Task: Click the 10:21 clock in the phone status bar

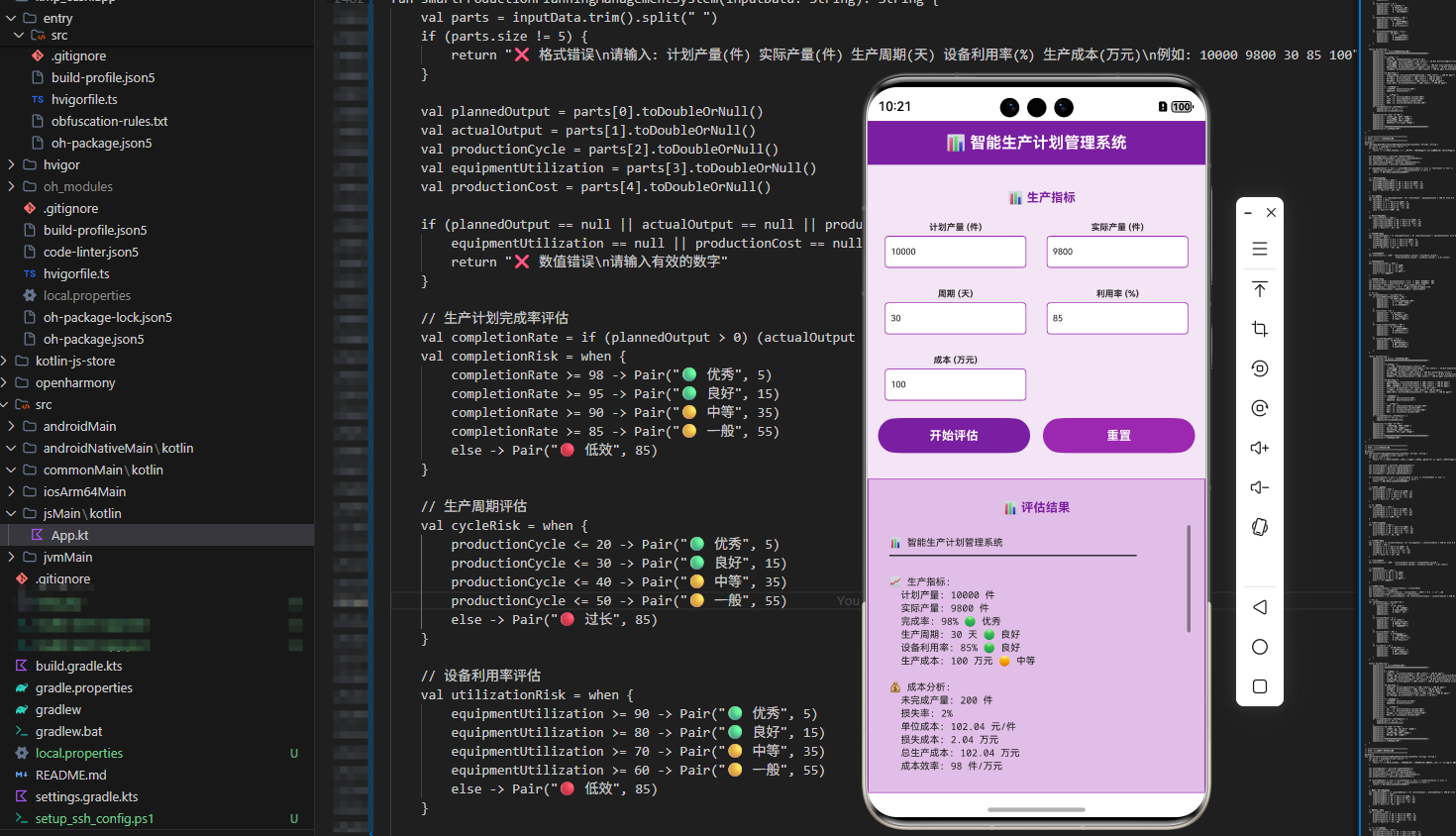Action: coord(894,106)
